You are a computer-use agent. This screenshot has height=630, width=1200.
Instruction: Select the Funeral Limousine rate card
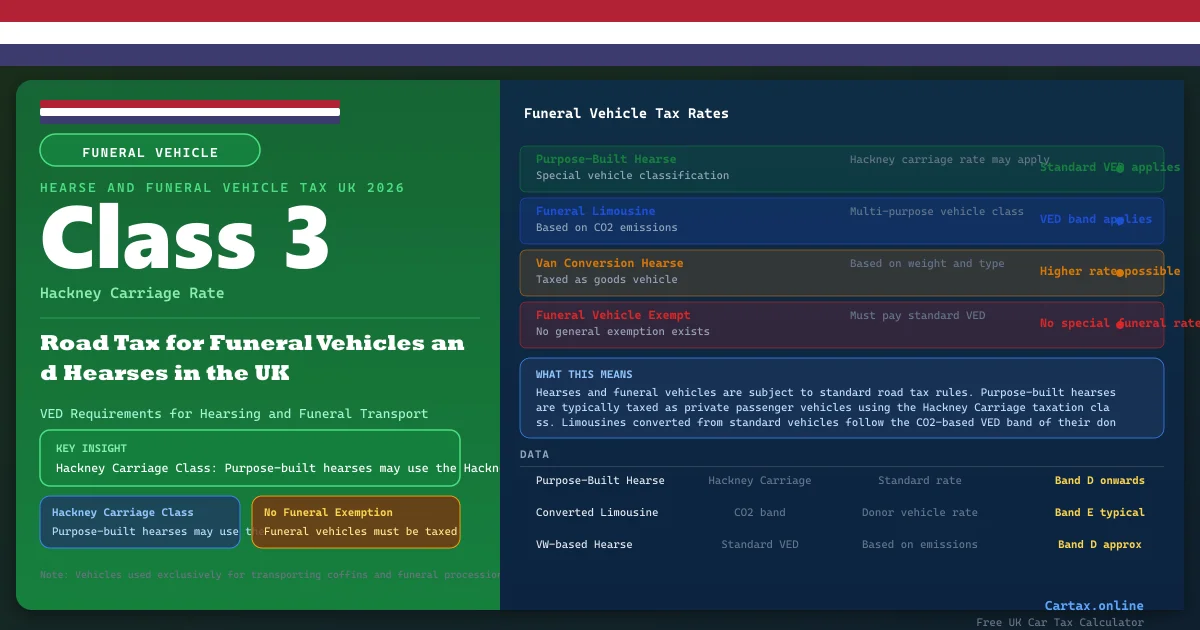click(780, 220)
